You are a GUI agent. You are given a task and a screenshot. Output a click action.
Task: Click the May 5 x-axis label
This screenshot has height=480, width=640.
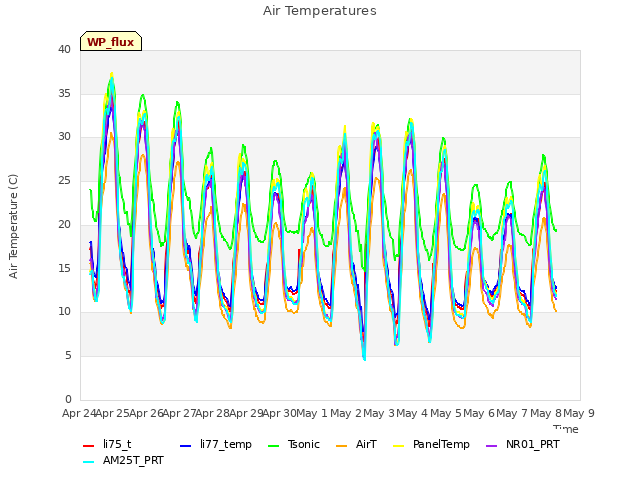[446, 413]
